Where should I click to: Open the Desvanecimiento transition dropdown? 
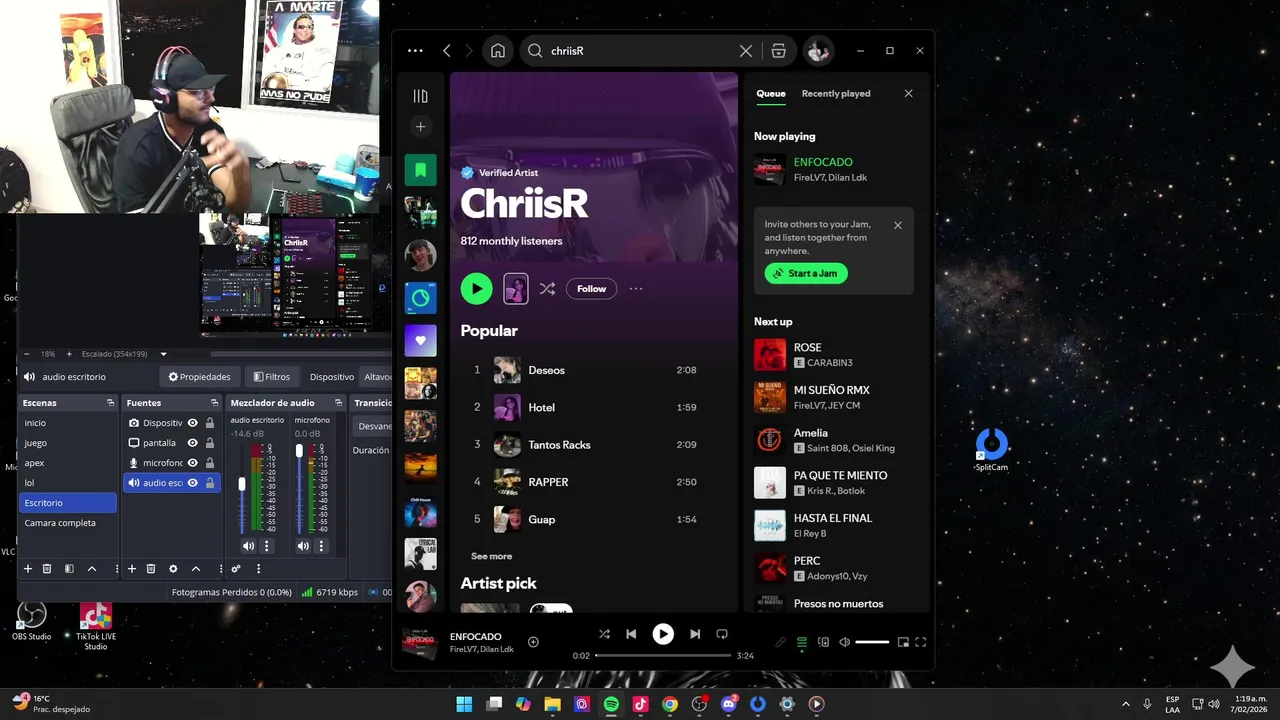point(373,426)
